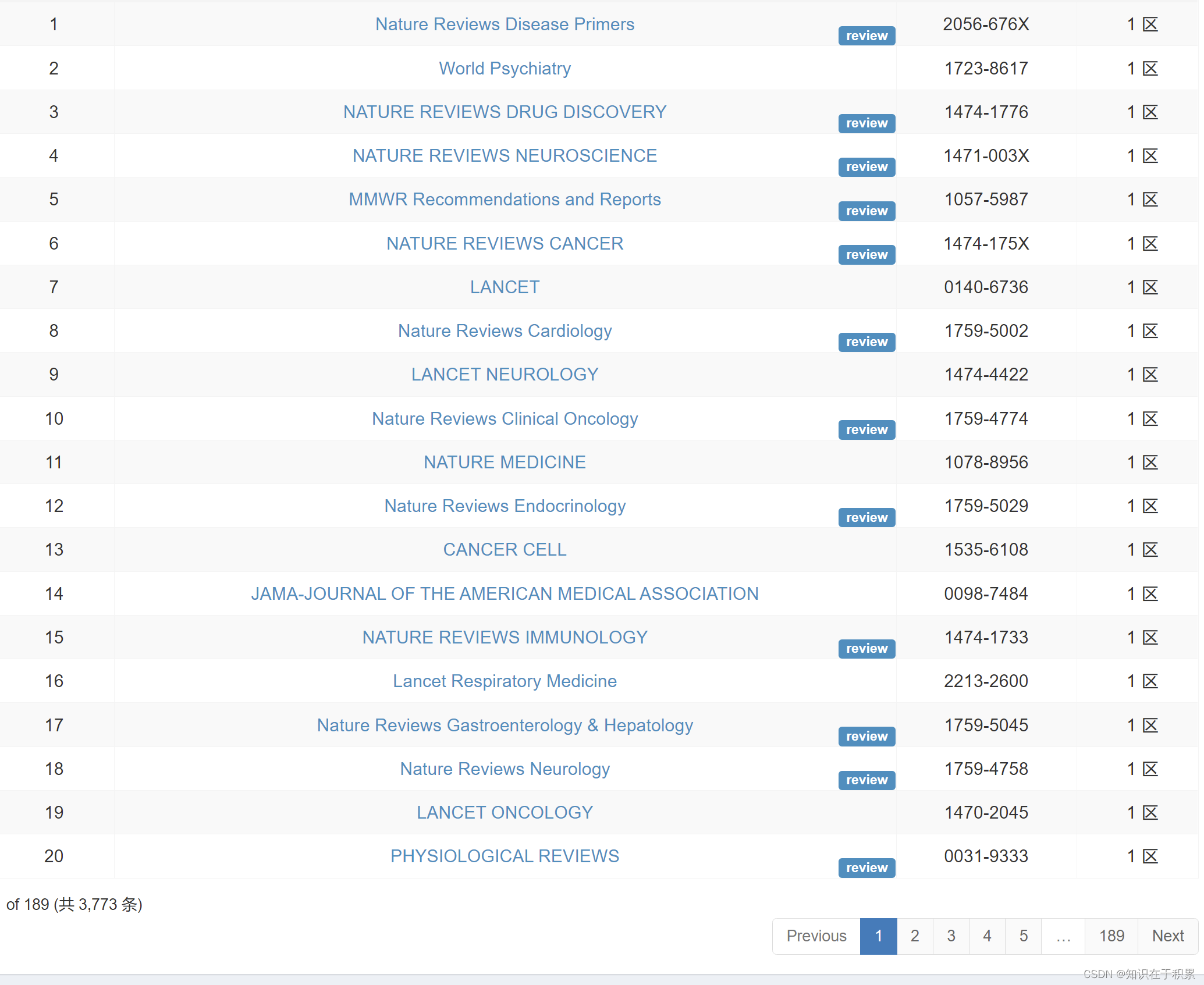The height and width of the screenshot is (985, 1204).
Task: Click the pagination ellipsis item
Action: (x=1063, y=936)
